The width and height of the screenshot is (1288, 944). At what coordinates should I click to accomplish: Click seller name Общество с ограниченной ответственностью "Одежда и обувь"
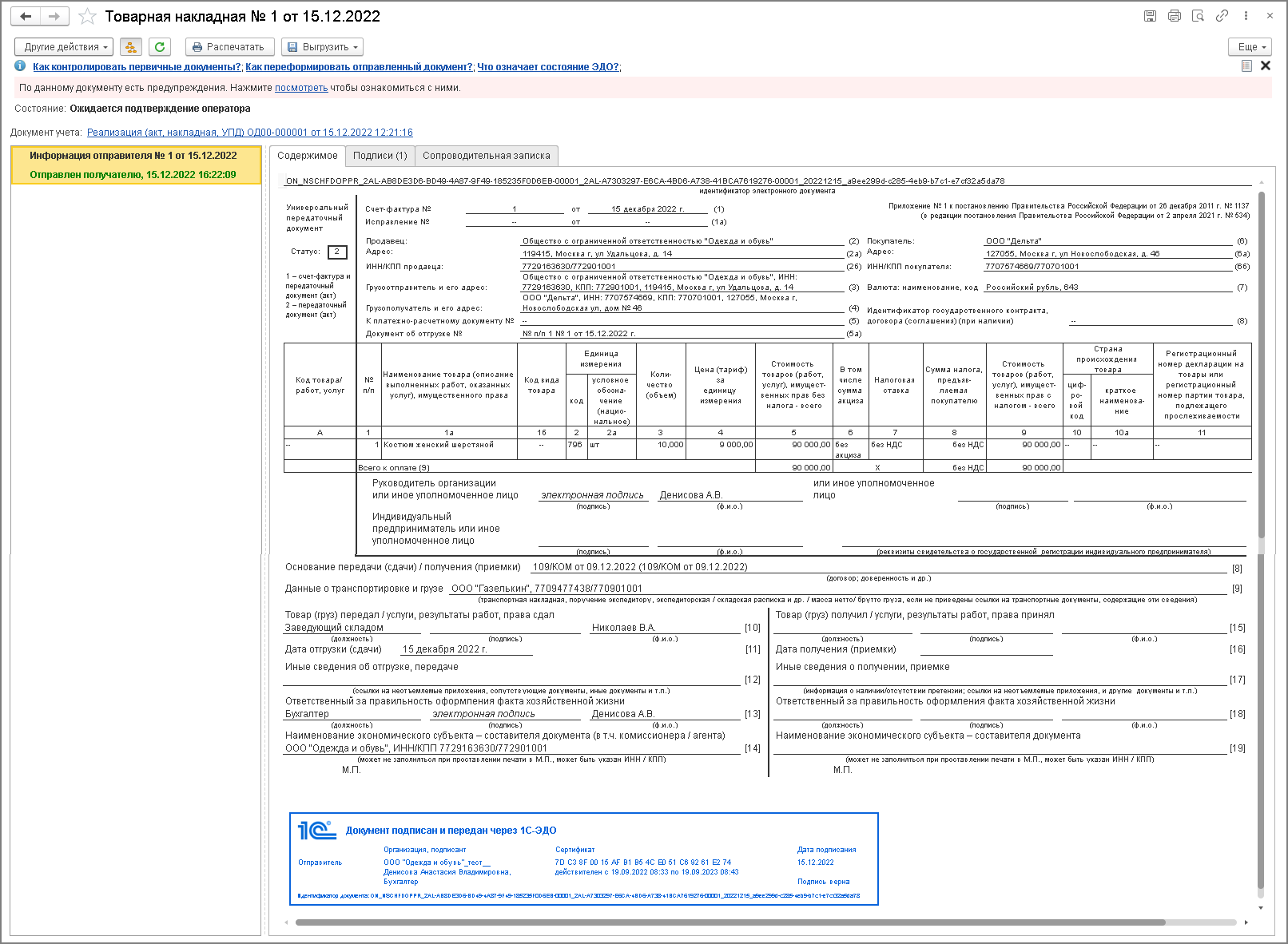point(648,241)
